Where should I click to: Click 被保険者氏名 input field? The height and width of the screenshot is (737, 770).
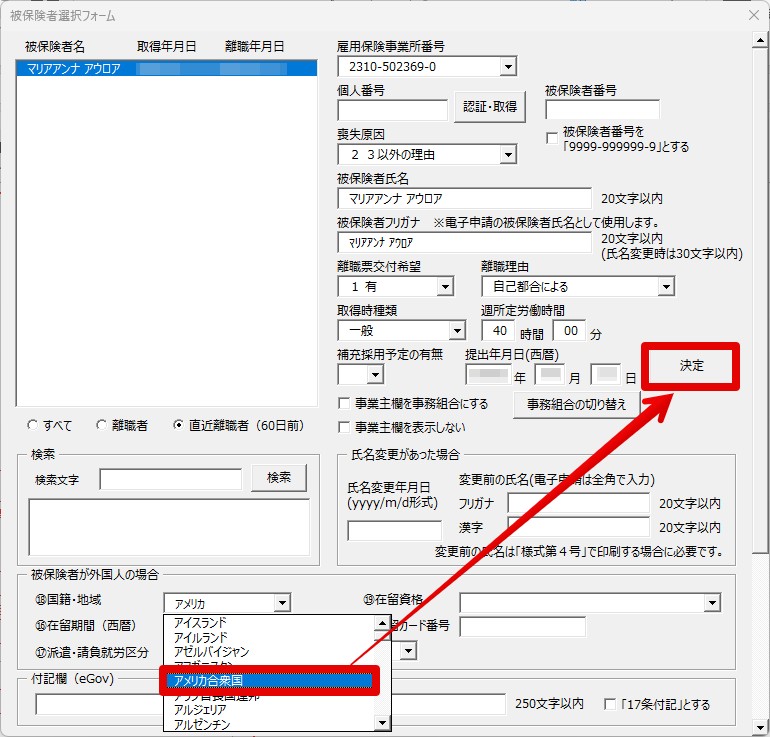[x=465, y=198]
